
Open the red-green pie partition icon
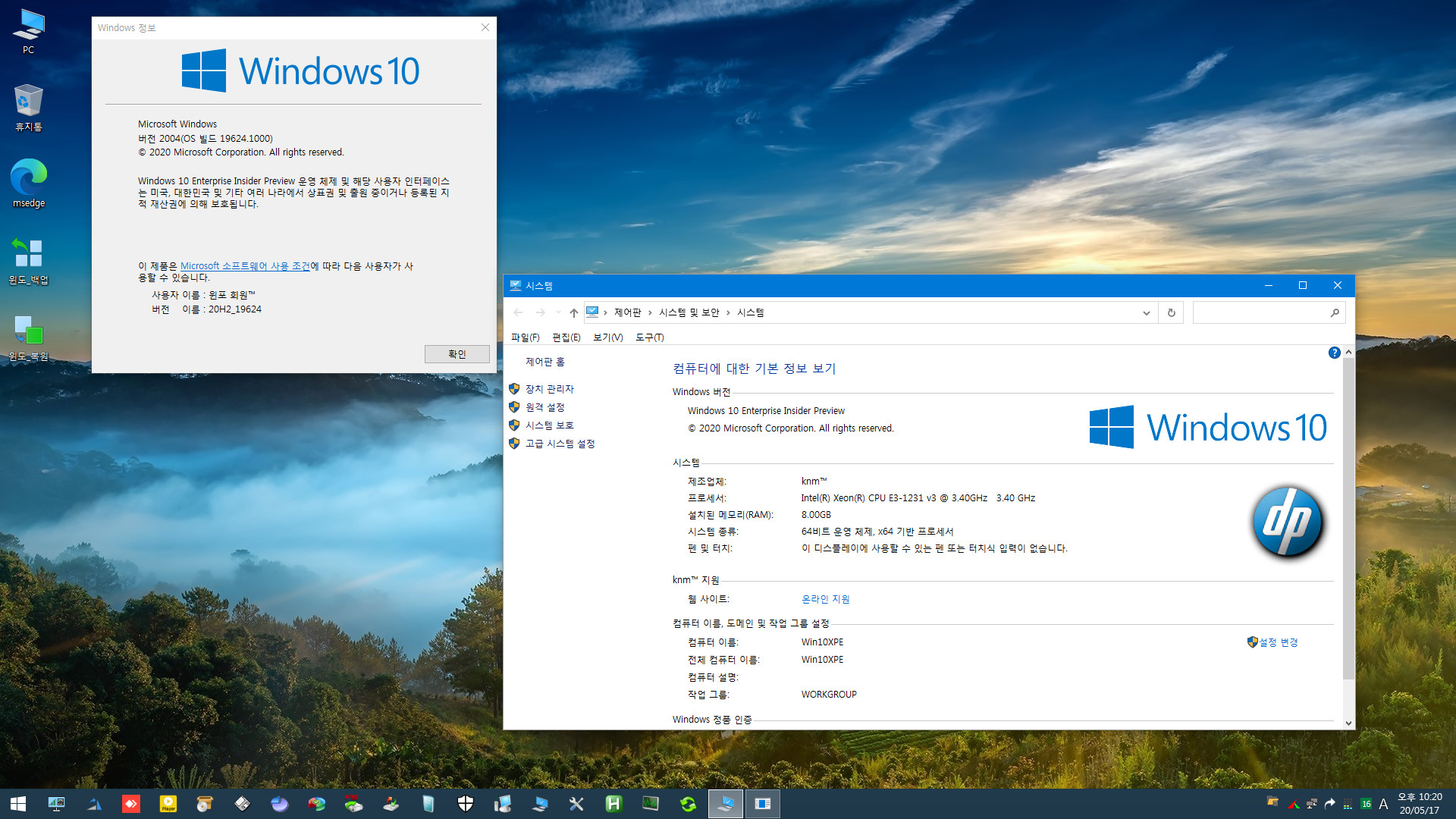coord(317,804)
